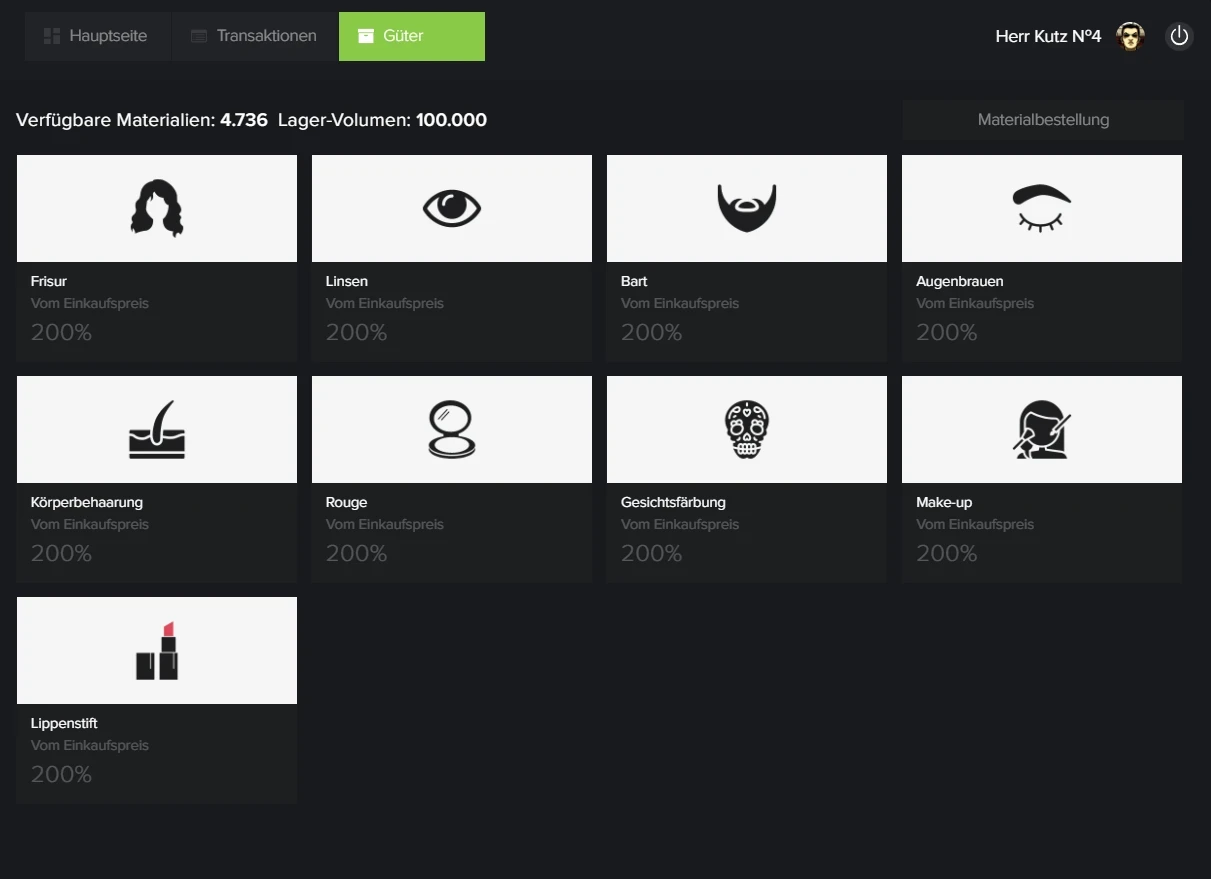The height and width of the screenshot is (879, 1211).
Task: Open the Make-up title label
Action: tap(944, 502)
